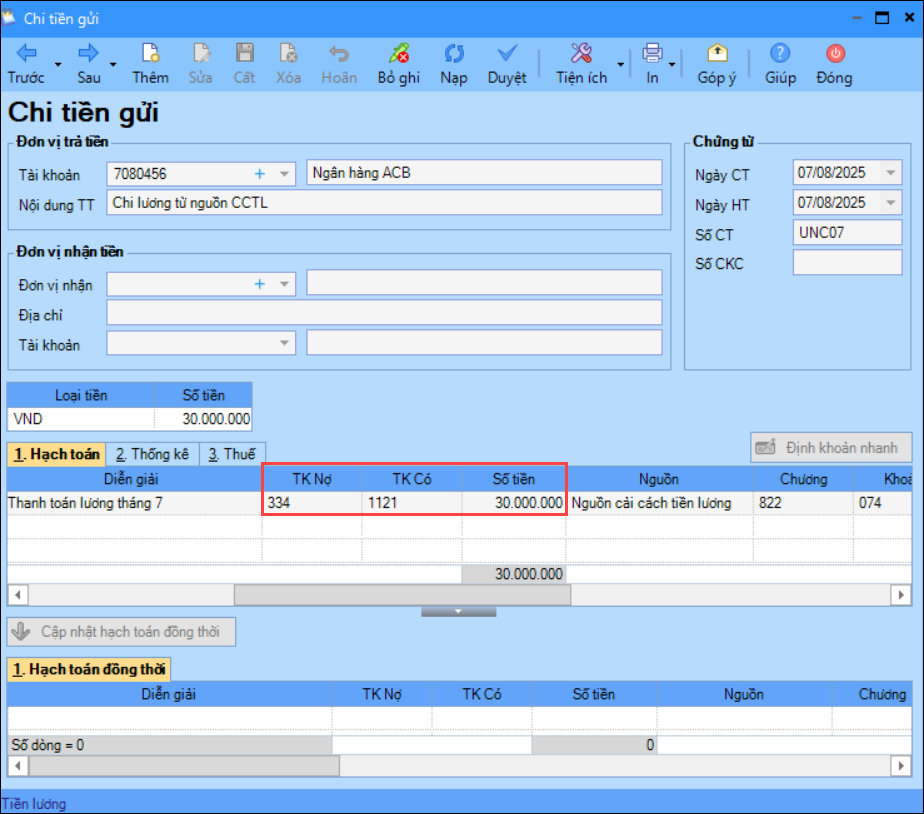The width and height of the screenshot is (924, 814).
Task: Reload data with Nạp
Action: [454, 64]
